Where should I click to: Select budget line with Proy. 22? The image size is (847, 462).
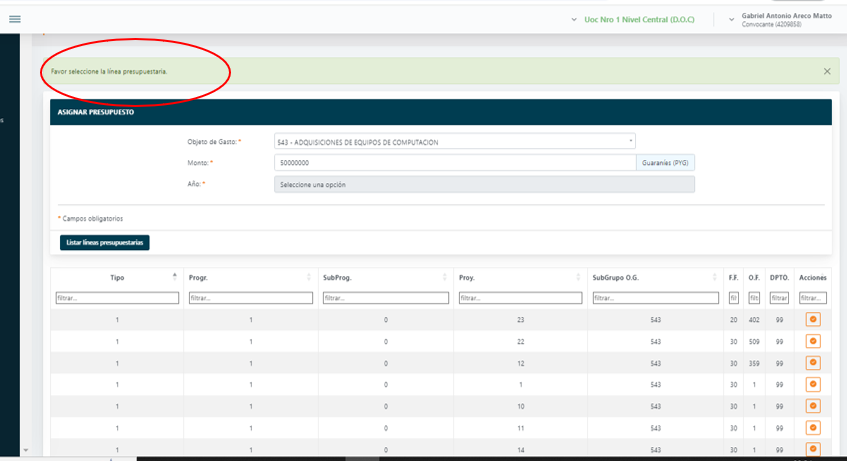click(813, 341)
